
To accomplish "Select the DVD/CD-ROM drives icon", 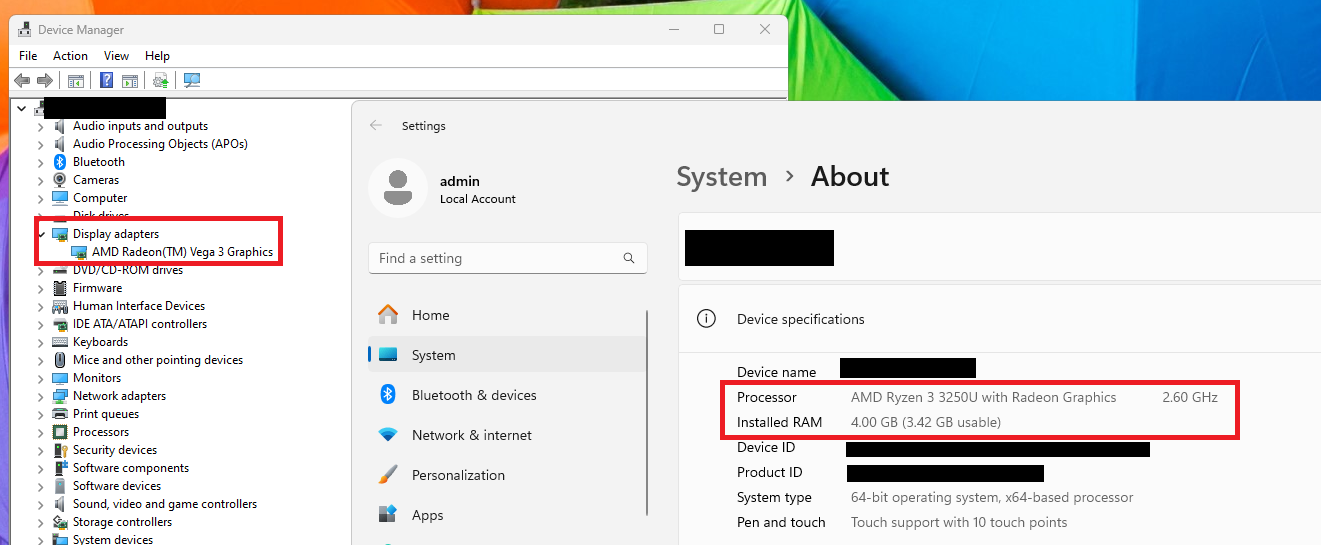I will (x=60, y=270).
